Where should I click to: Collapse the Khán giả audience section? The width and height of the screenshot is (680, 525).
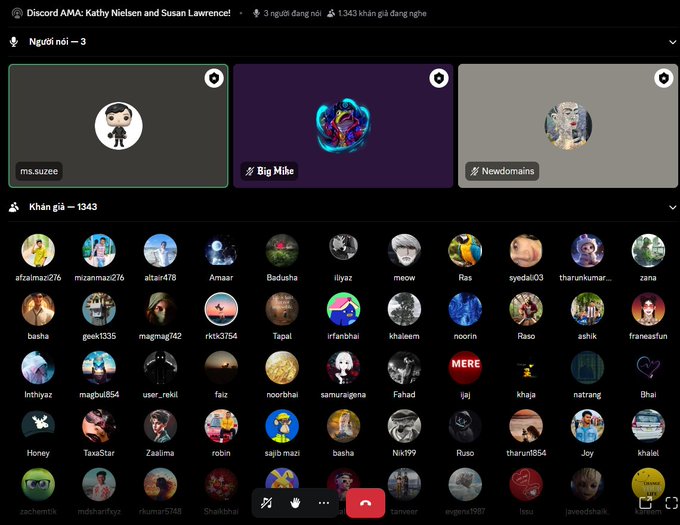672,207
